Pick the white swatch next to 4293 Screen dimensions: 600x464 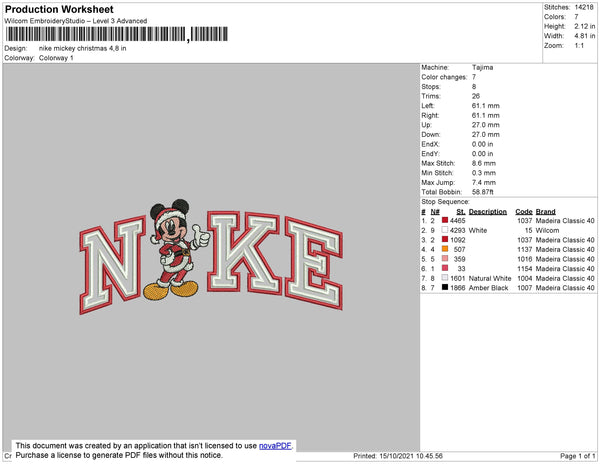(445, 230)
